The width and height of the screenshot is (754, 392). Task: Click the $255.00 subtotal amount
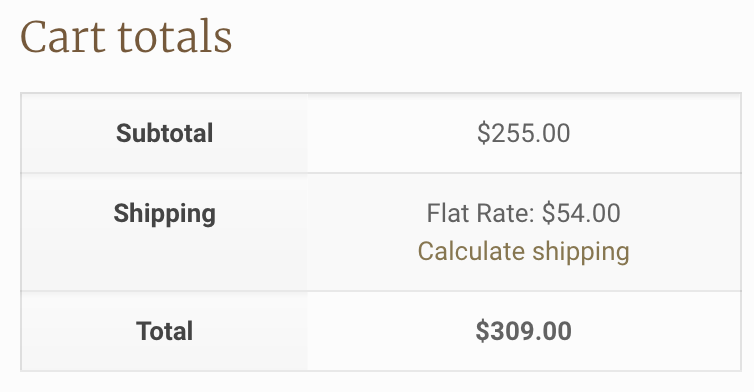(523, 133)
